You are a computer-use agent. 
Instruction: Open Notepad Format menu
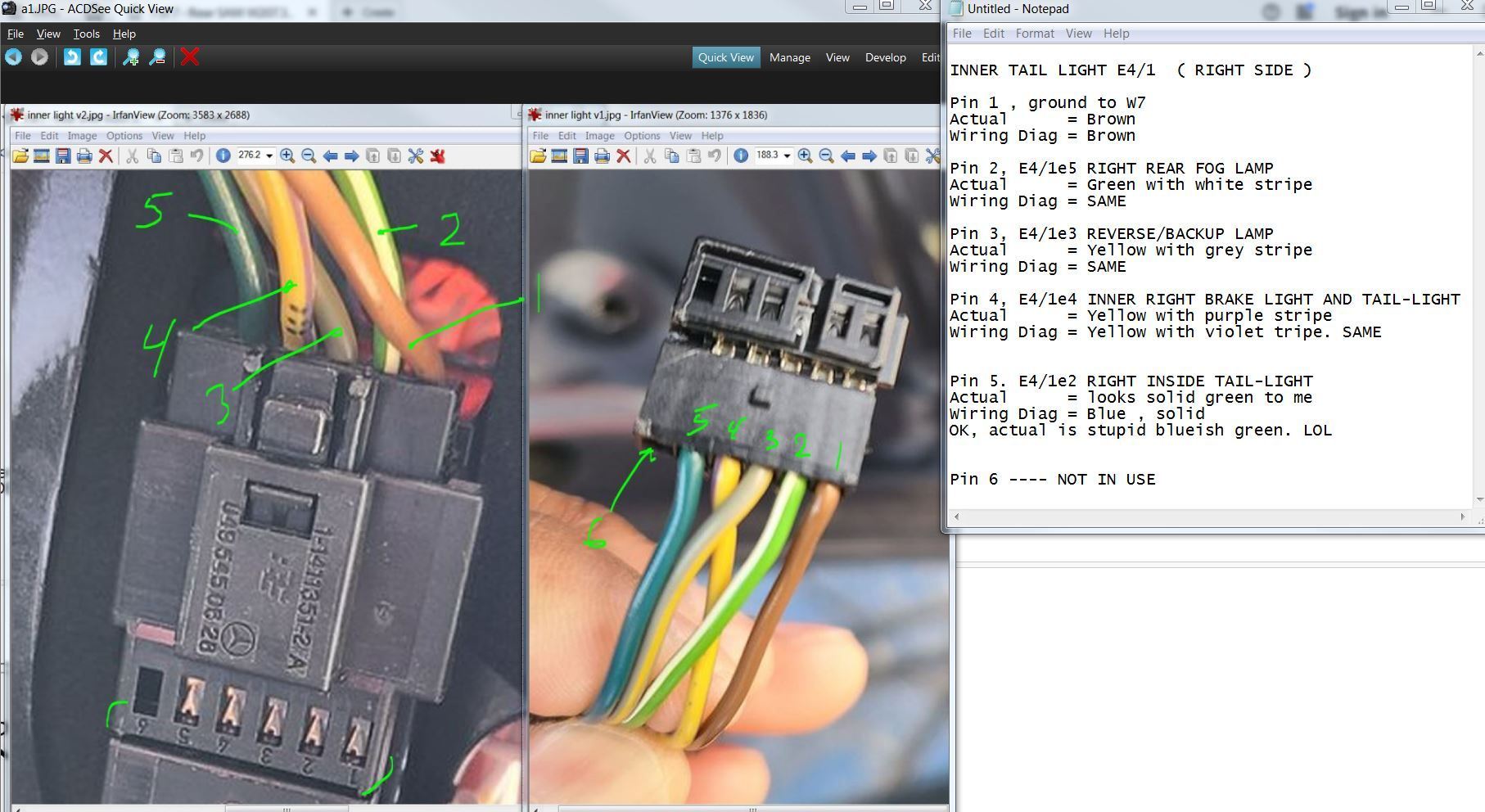point(1034,34)
